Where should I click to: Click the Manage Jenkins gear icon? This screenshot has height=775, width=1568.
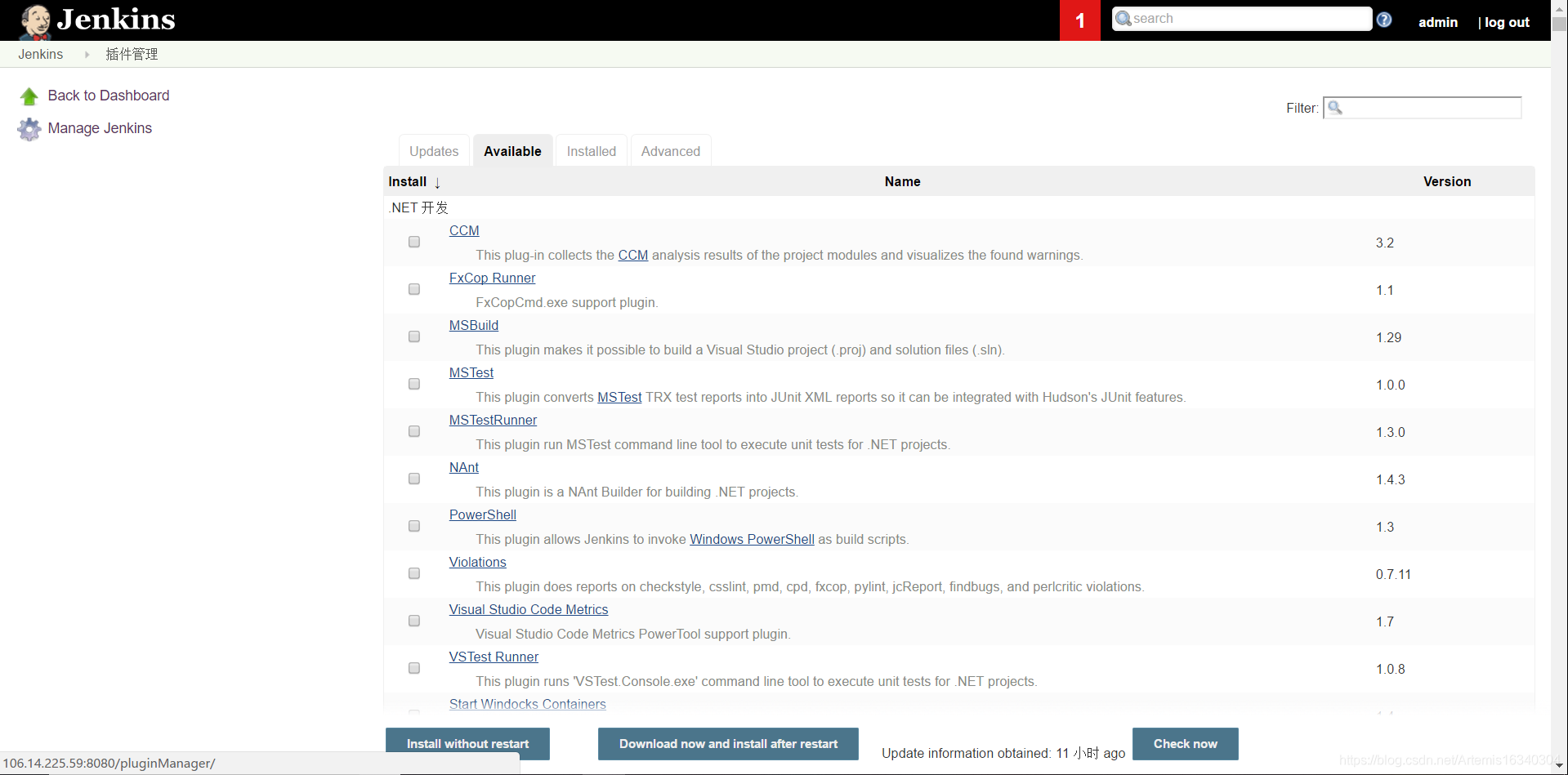coord(29,129)
